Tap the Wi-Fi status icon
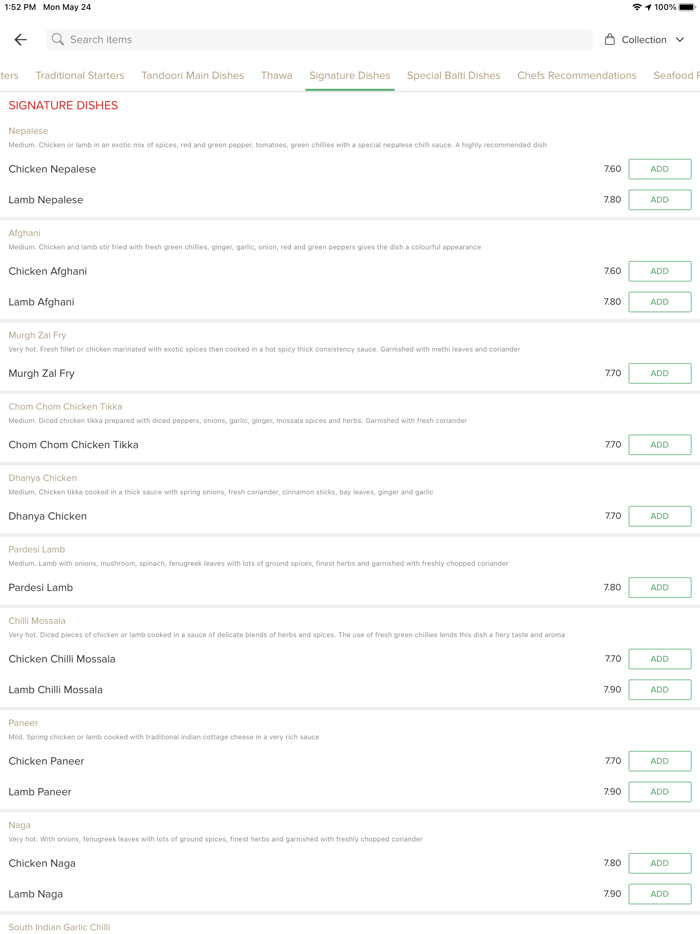 (636, 7)
